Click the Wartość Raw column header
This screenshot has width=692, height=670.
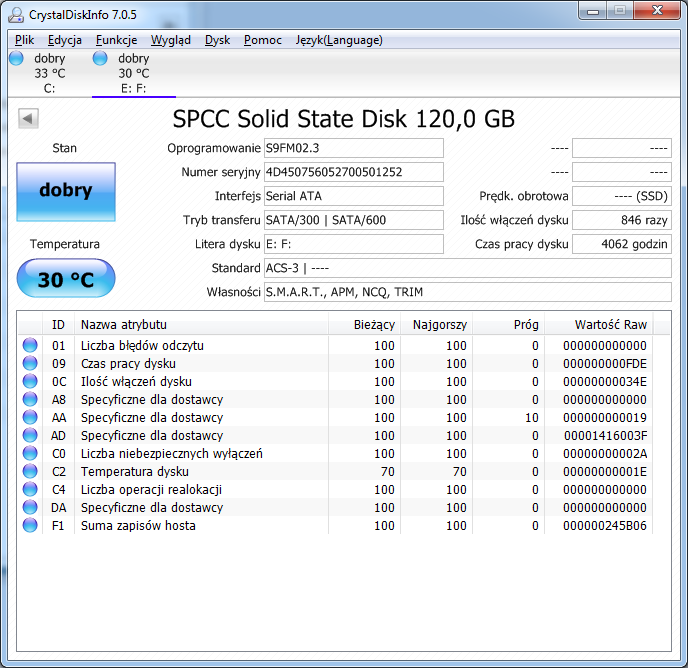(x=599, y=325)
